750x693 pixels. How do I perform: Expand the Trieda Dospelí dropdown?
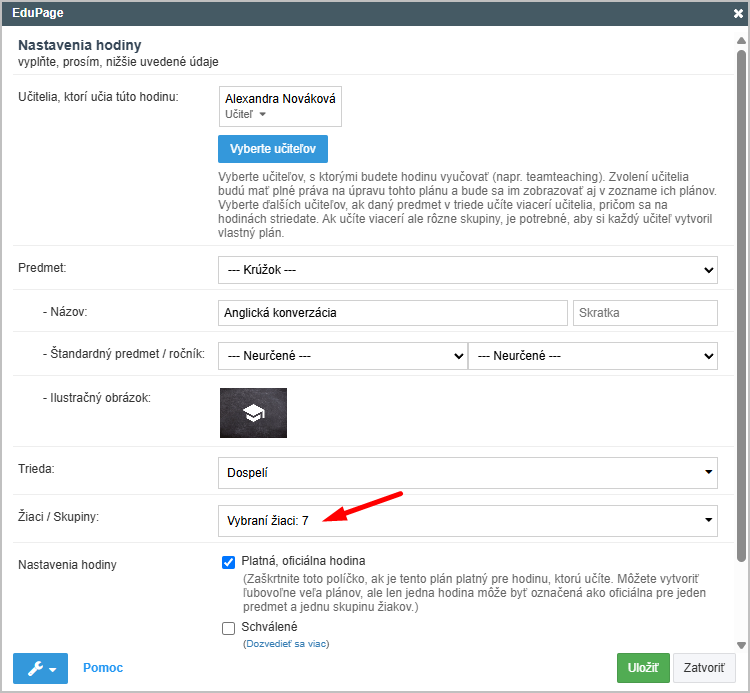pos(467,473)
